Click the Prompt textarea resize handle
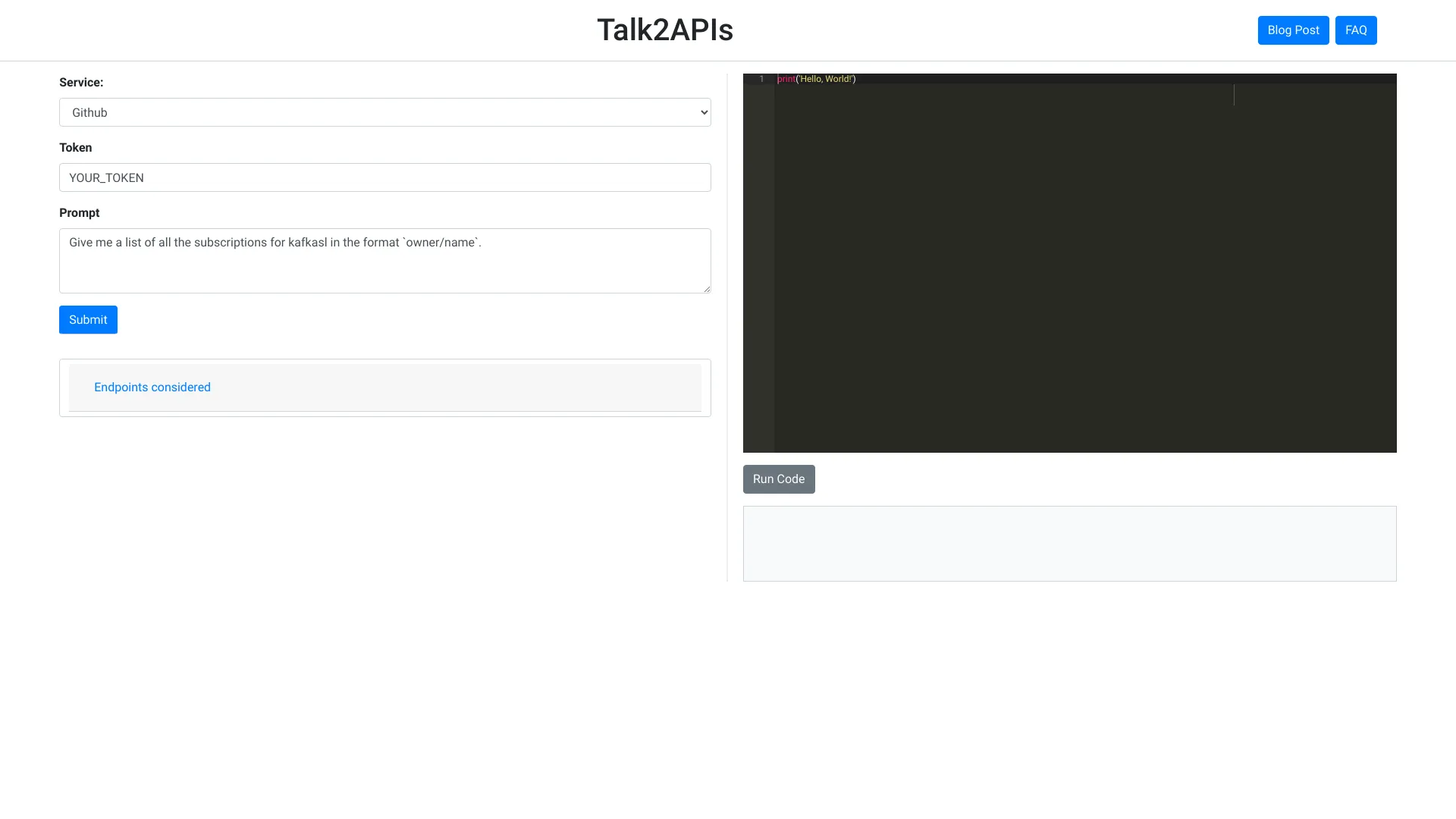Image resolution: width=1456 pixels, height=819 pixels. (707, 289)
